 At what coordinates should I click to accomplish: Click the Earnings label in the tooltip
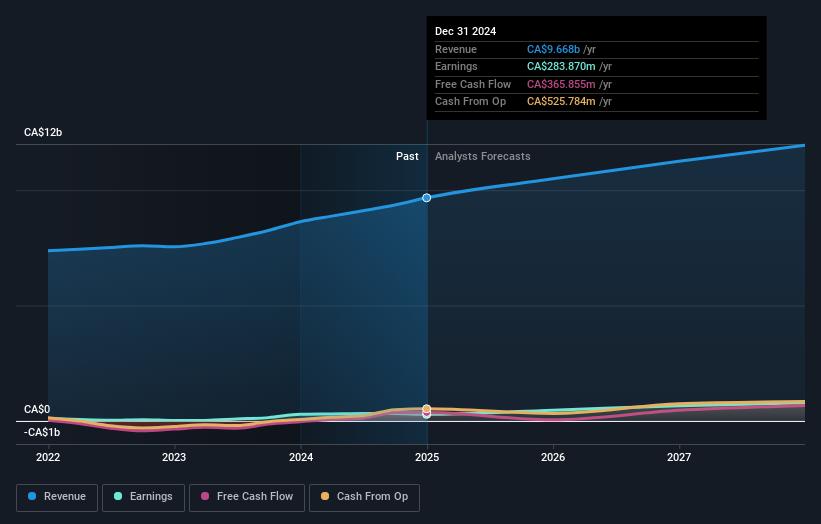click(x=456, y=66)
